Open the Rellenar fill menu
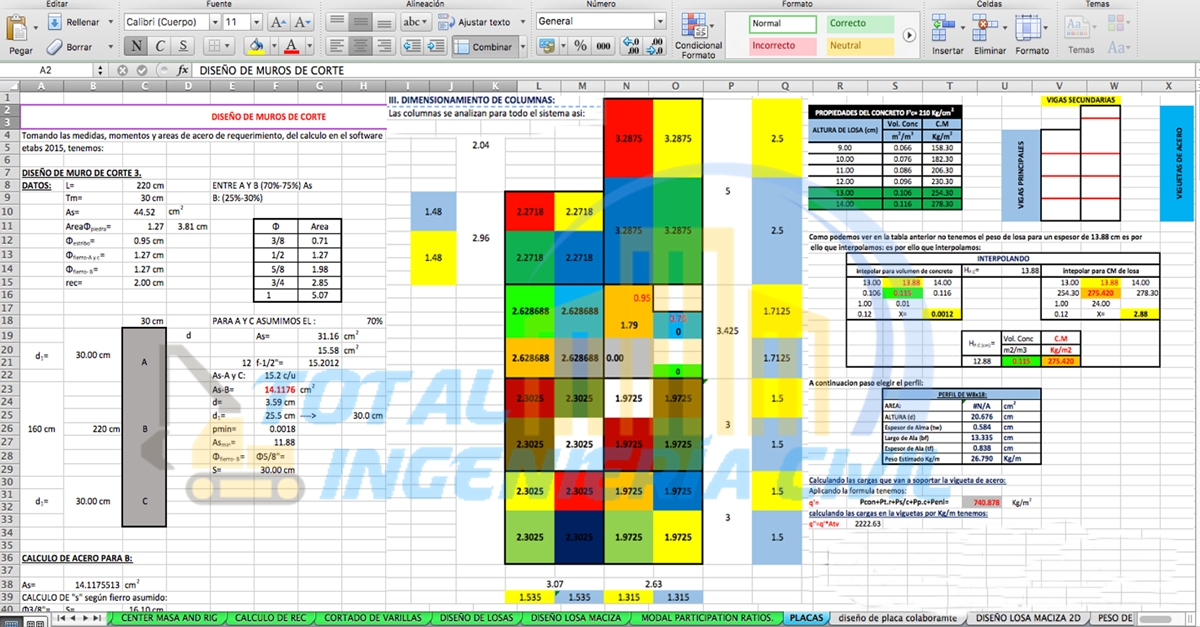 pos(83,21)
